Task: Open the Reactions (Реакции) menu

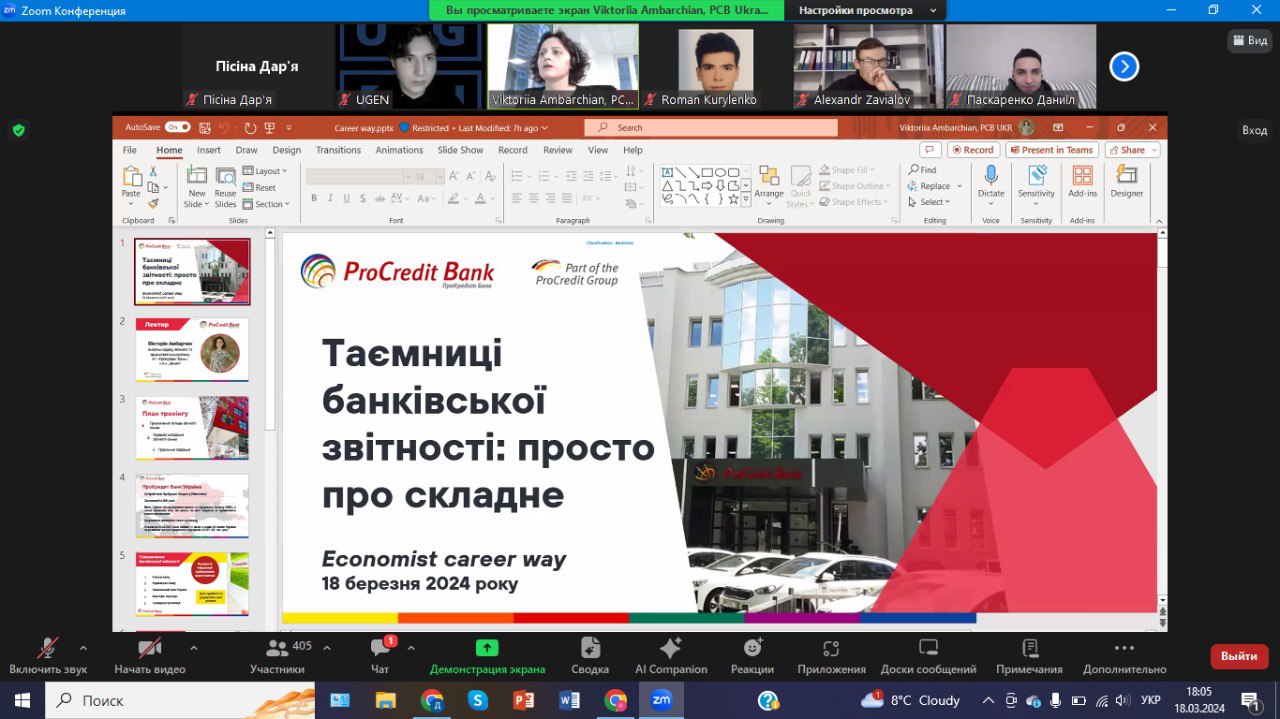Action: tap(752, 656)
